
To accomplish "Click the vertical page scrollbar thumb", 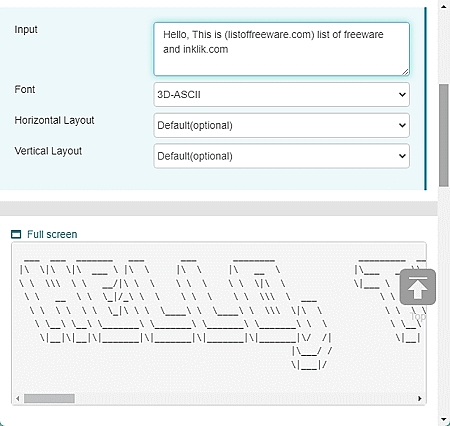I will point(444,135).
